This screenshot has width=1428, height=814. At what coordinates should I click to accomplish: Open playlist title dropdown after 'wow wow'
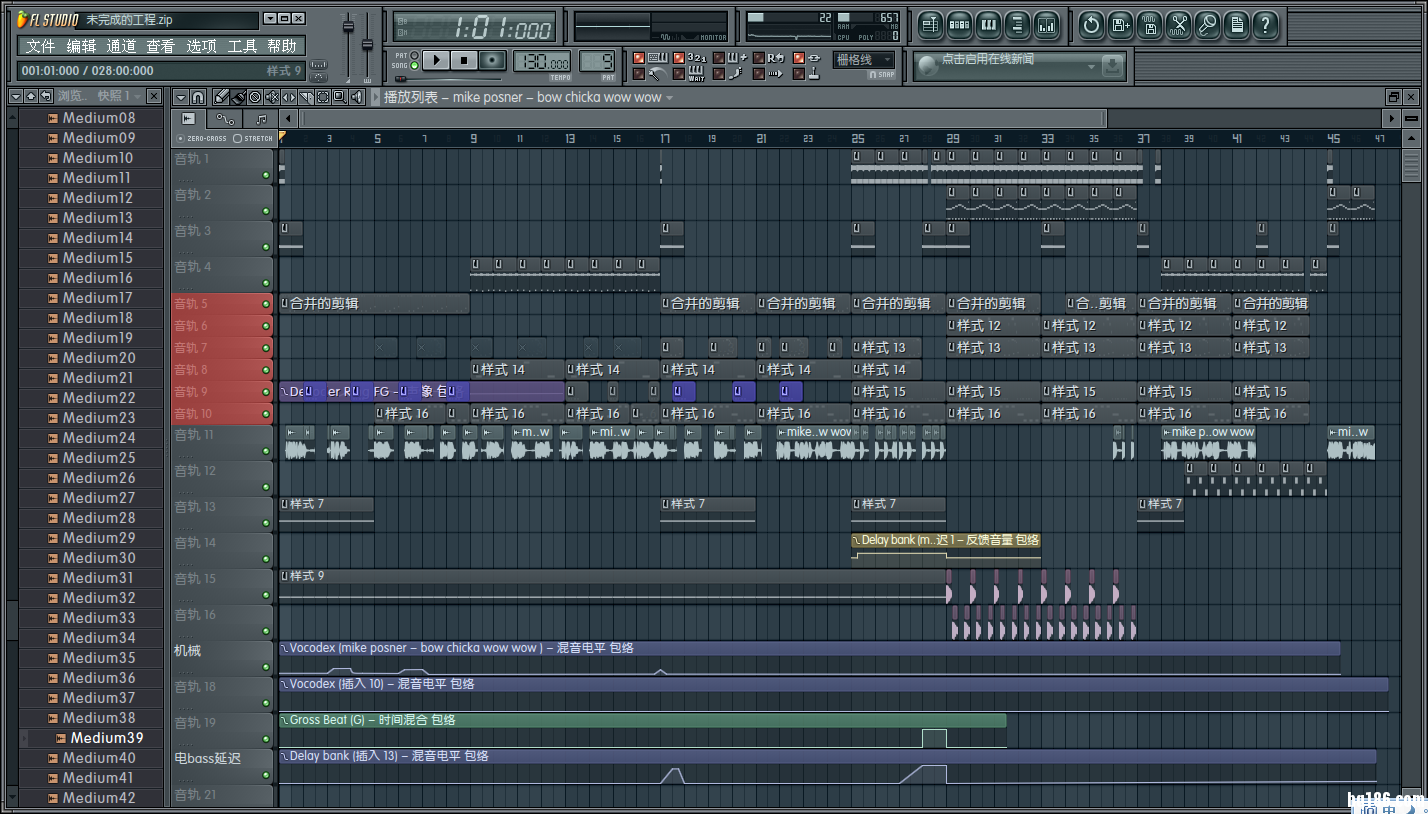click(670, 98)
